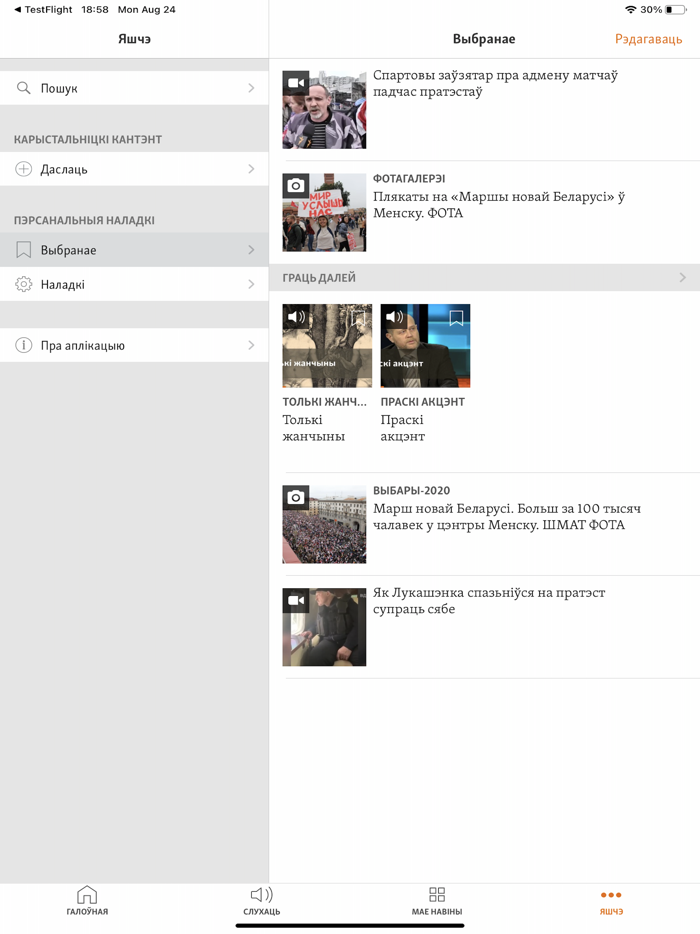Click Толькі жанчыны podcast title text

313,428
